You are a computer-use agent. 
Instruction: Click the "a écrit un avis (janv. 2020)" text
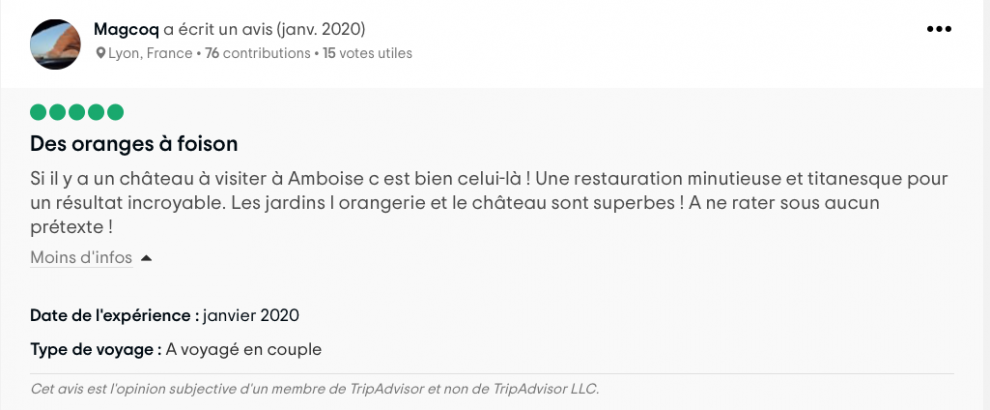(280, 29)
